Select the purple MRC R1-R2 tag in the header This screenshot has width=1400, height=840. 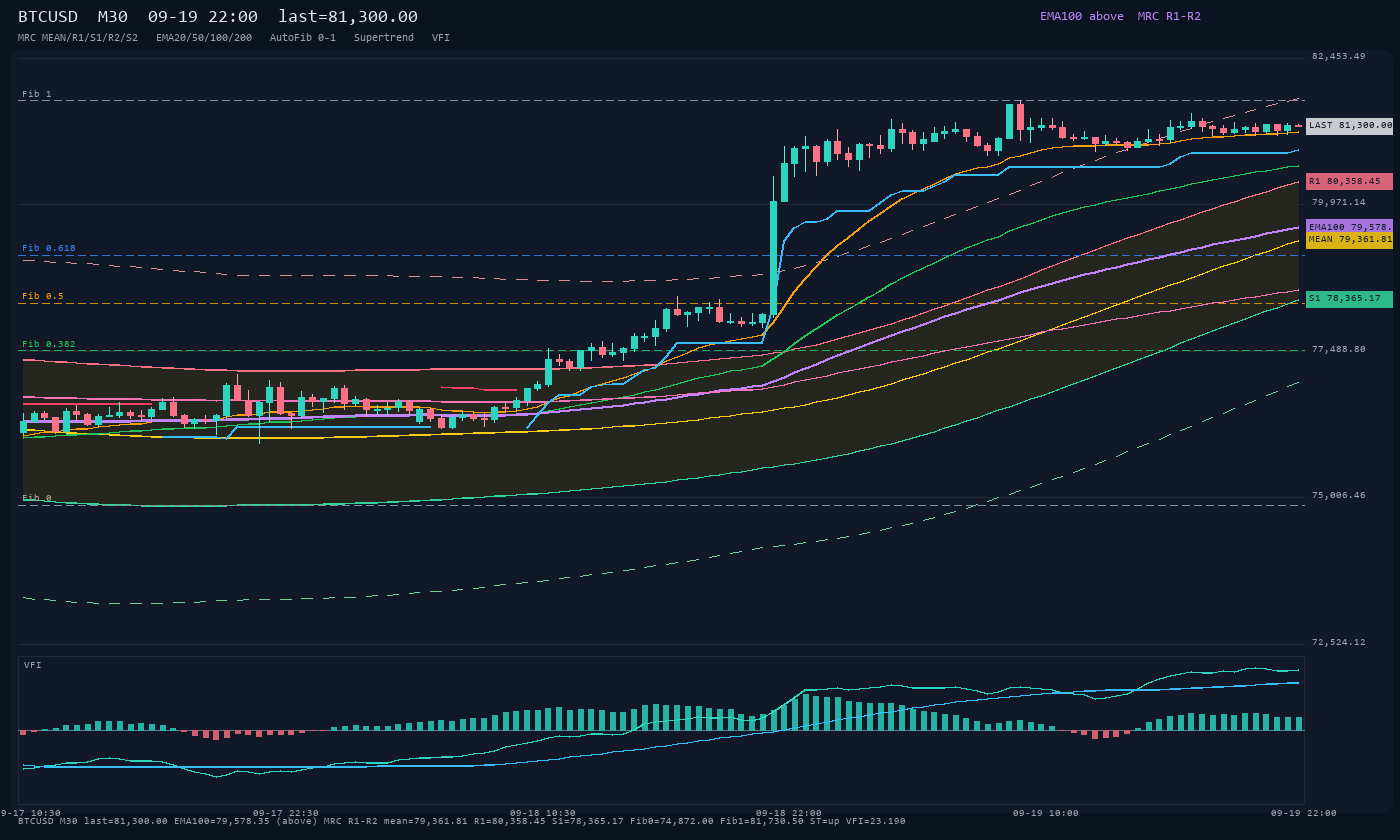[x=1169, y=16]
